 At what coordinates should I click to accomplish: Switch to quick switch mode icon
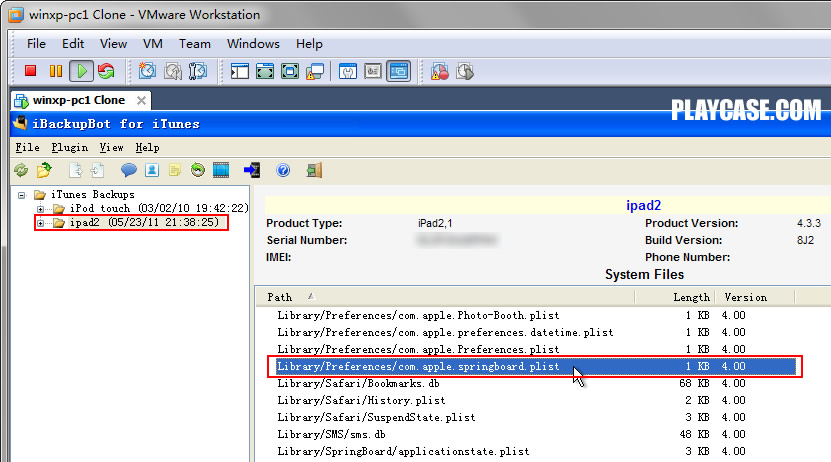click(264, 71)
